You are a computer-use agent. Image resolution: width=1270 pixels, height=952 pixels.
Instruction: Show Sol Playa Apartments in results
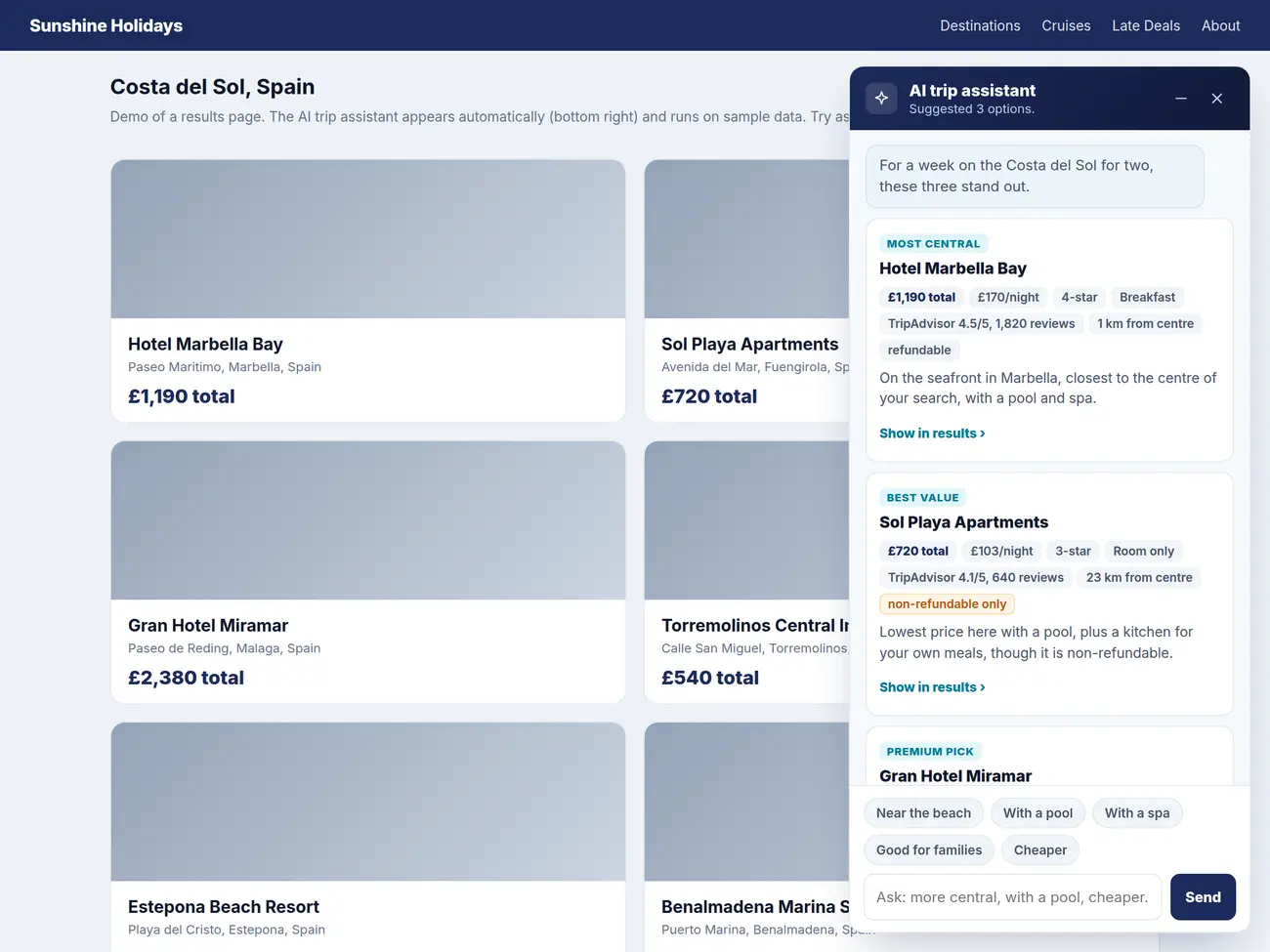932,687
